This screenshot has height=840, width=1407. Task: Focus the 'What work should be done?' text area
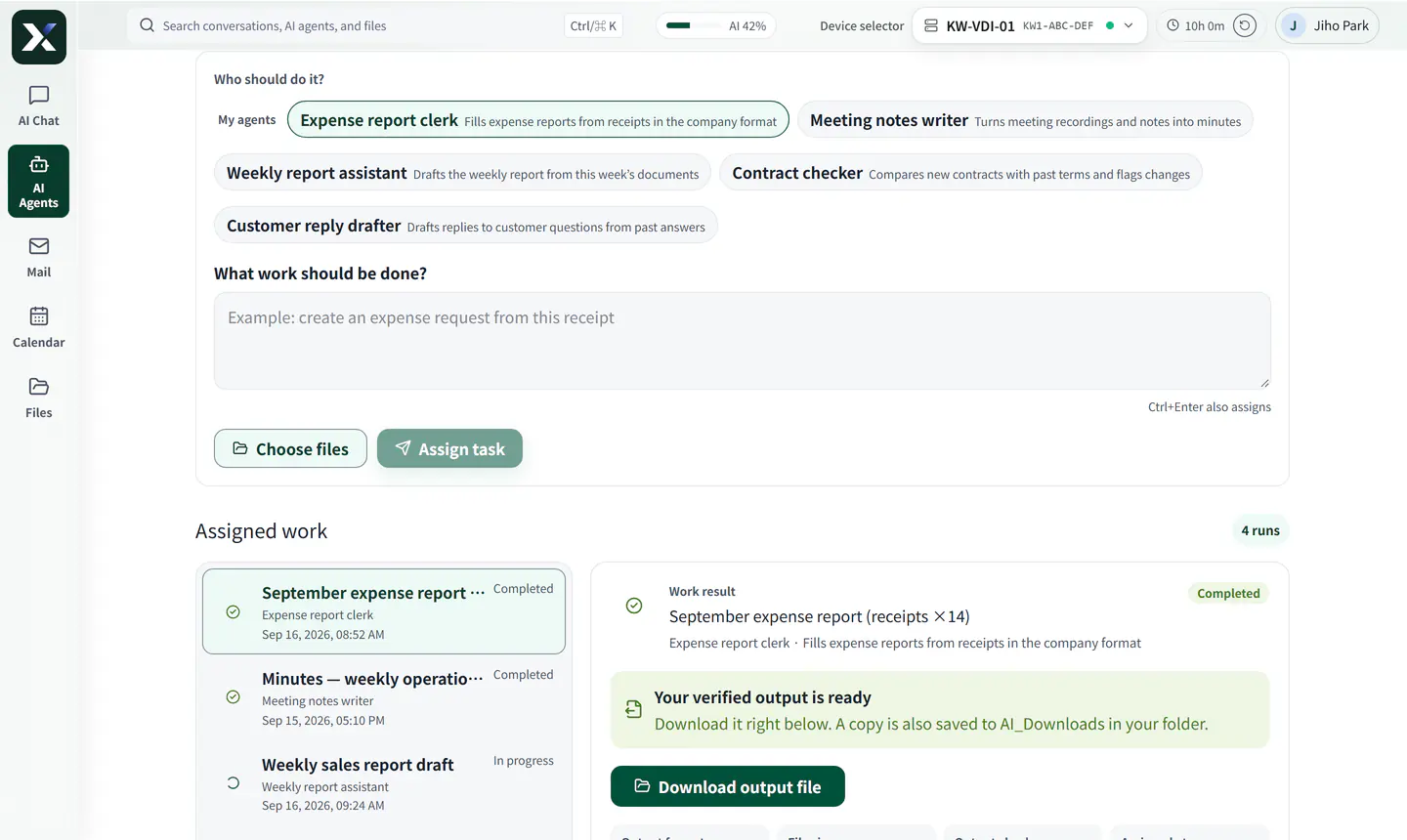[743, 341]
